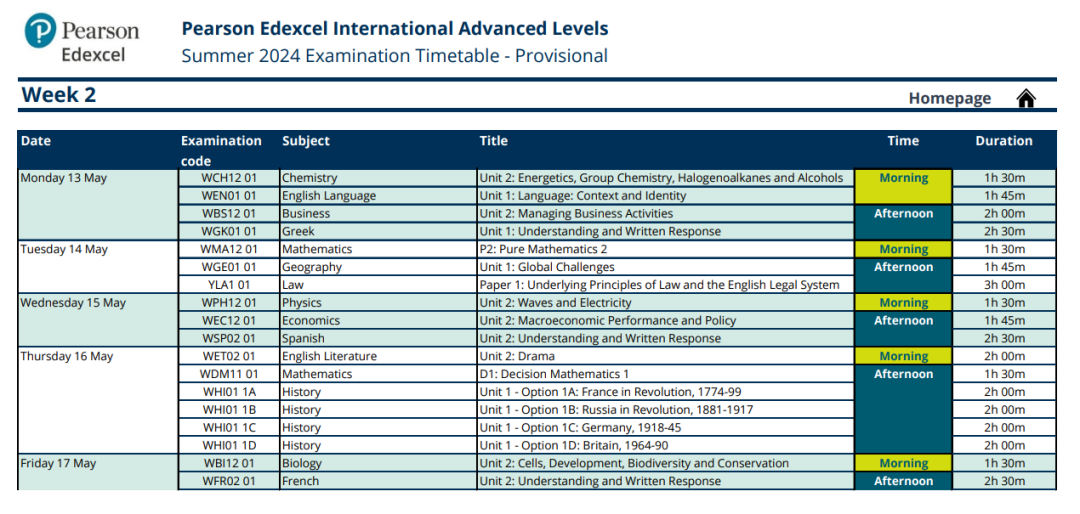Click exam code WCH12 01
This screenshot has width=1080, height=514.
[x=228, y=178]
